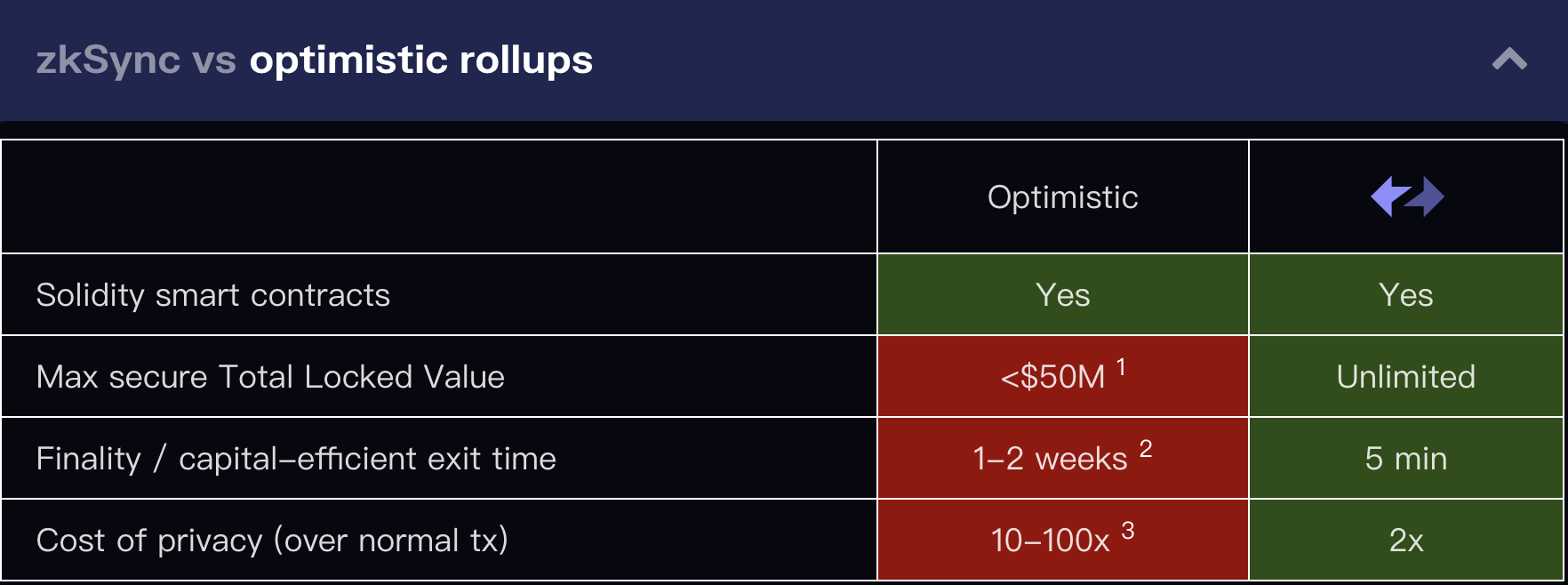Click the gray "zkSync vs" heading text

[x=136, y=60]
